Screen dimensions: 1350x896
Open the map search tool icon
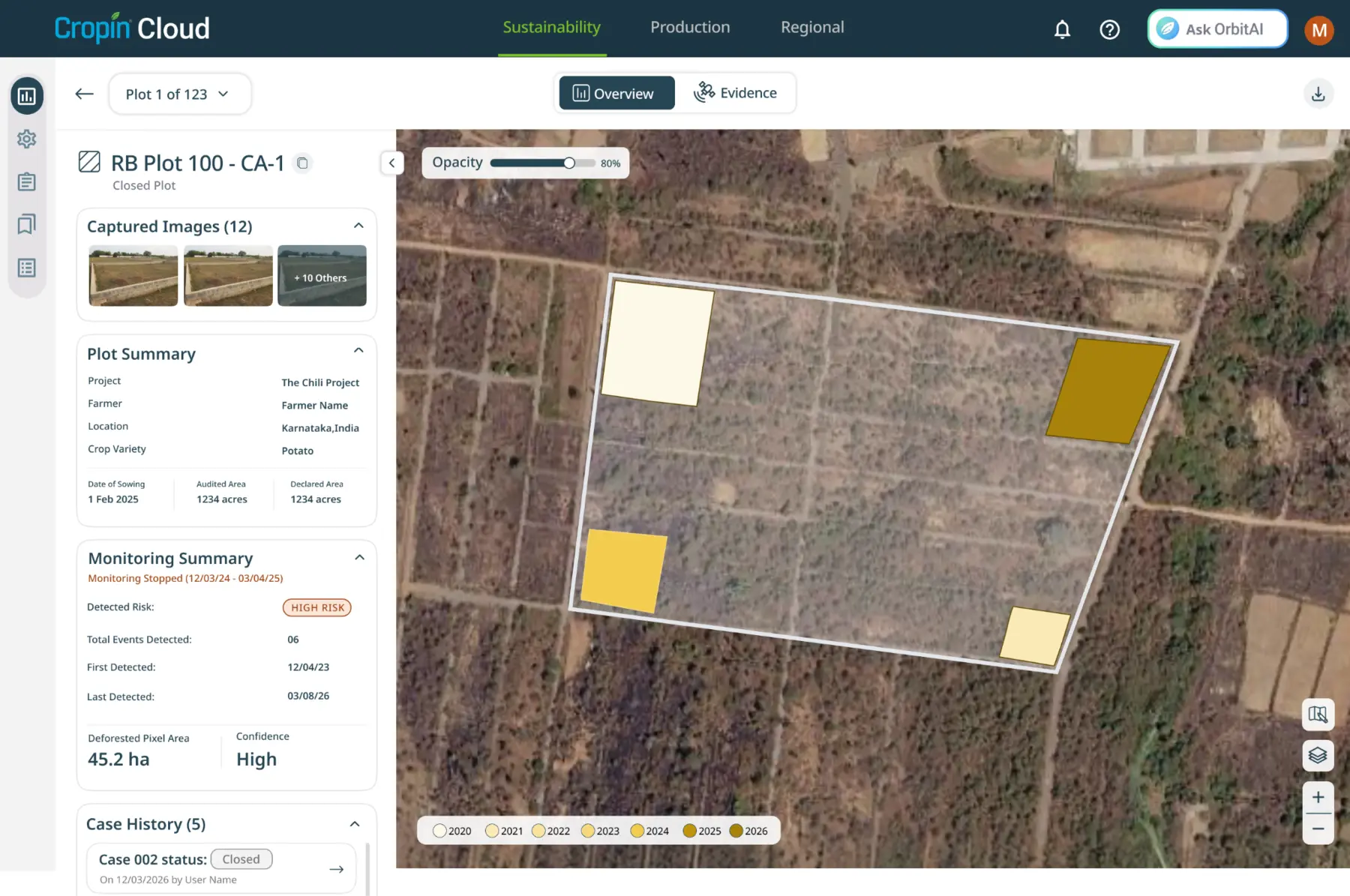1318,714
